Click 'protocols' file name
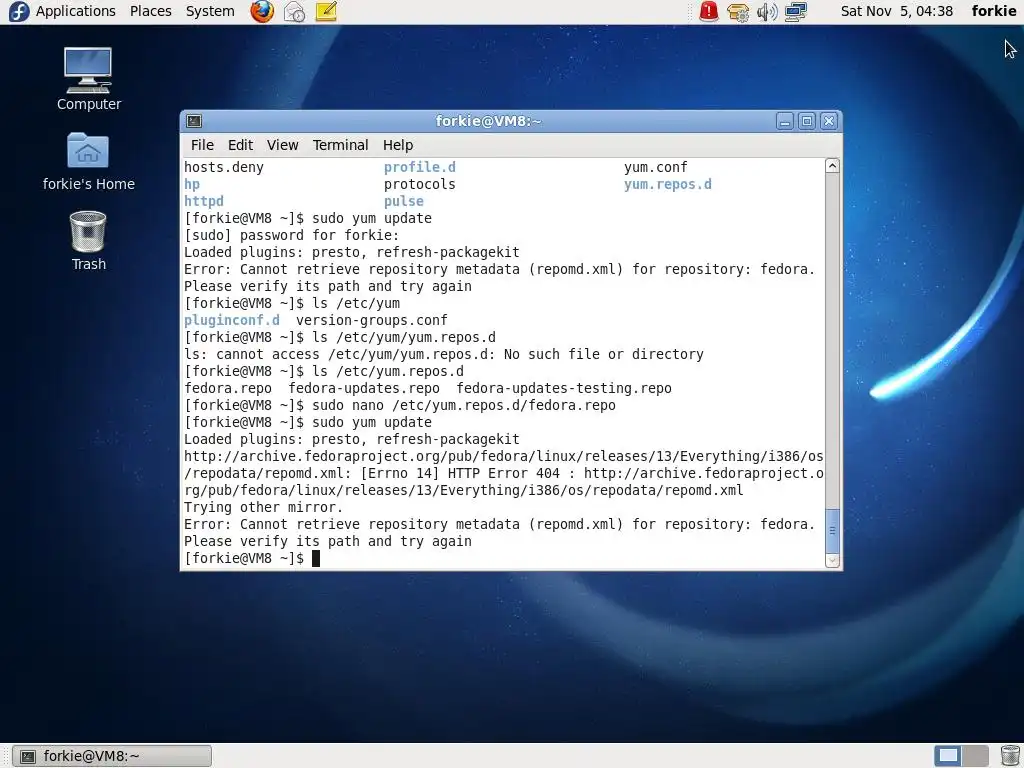The image size is (1024, 768). [419, 184]
